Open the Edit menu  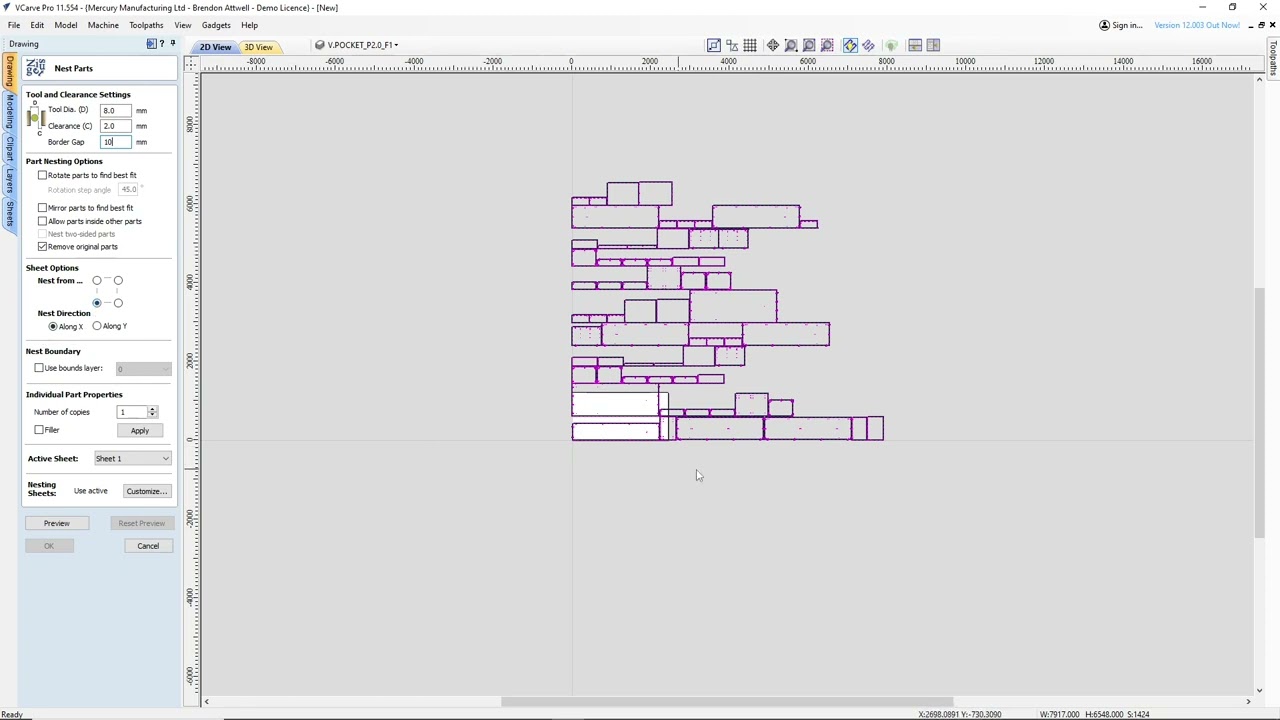point(37,25)
